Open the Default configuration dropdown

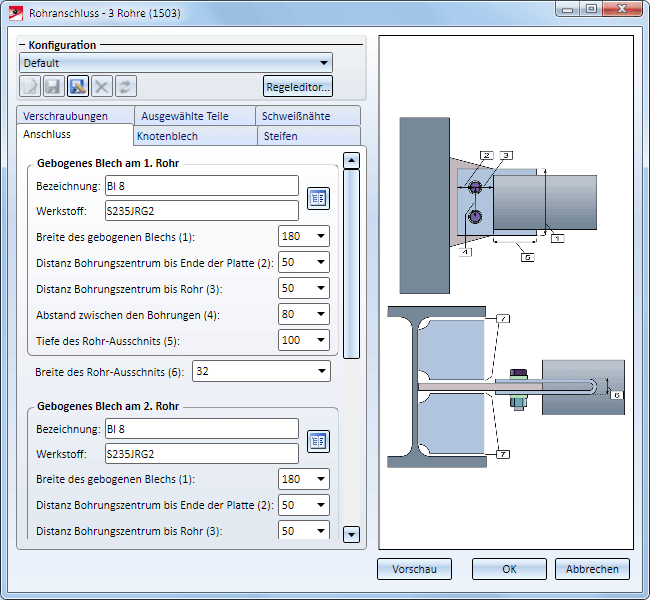[x=324, y=63]
